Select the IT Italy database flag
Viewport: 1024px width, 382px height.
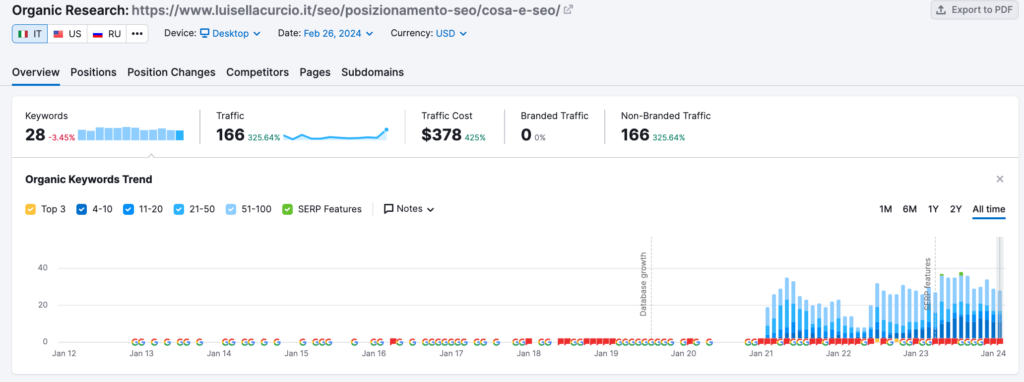tap(29, 34)
